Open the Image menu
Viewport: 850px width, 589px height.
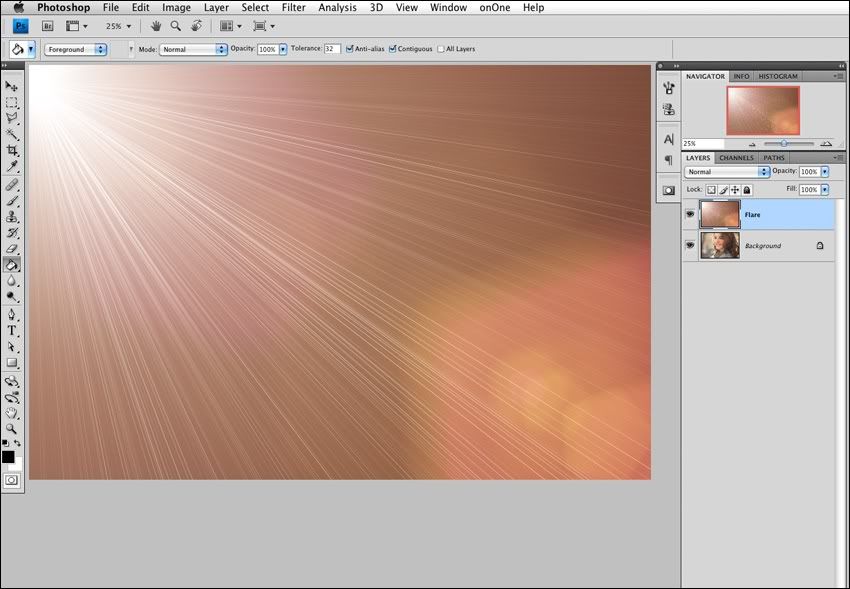(176, 8)
